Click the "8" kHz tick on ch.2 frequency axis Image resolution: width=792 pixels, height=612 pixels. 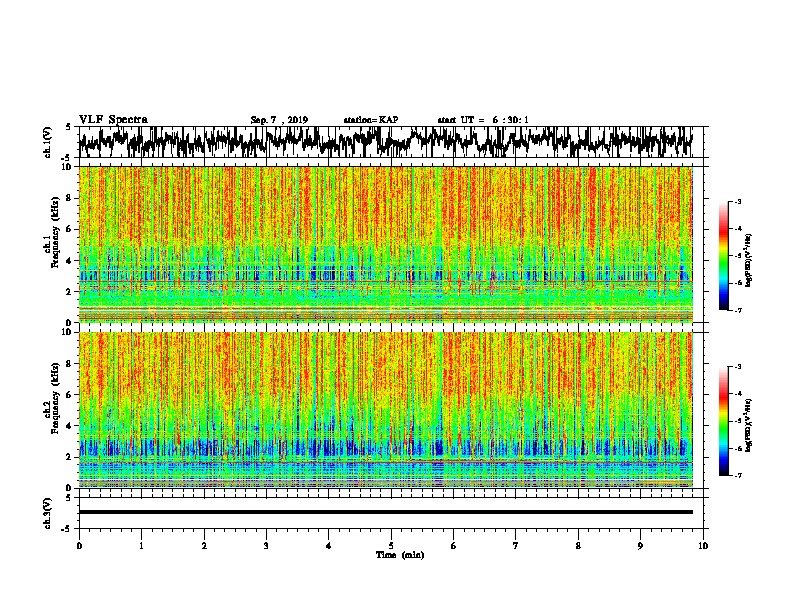[70, 364]
